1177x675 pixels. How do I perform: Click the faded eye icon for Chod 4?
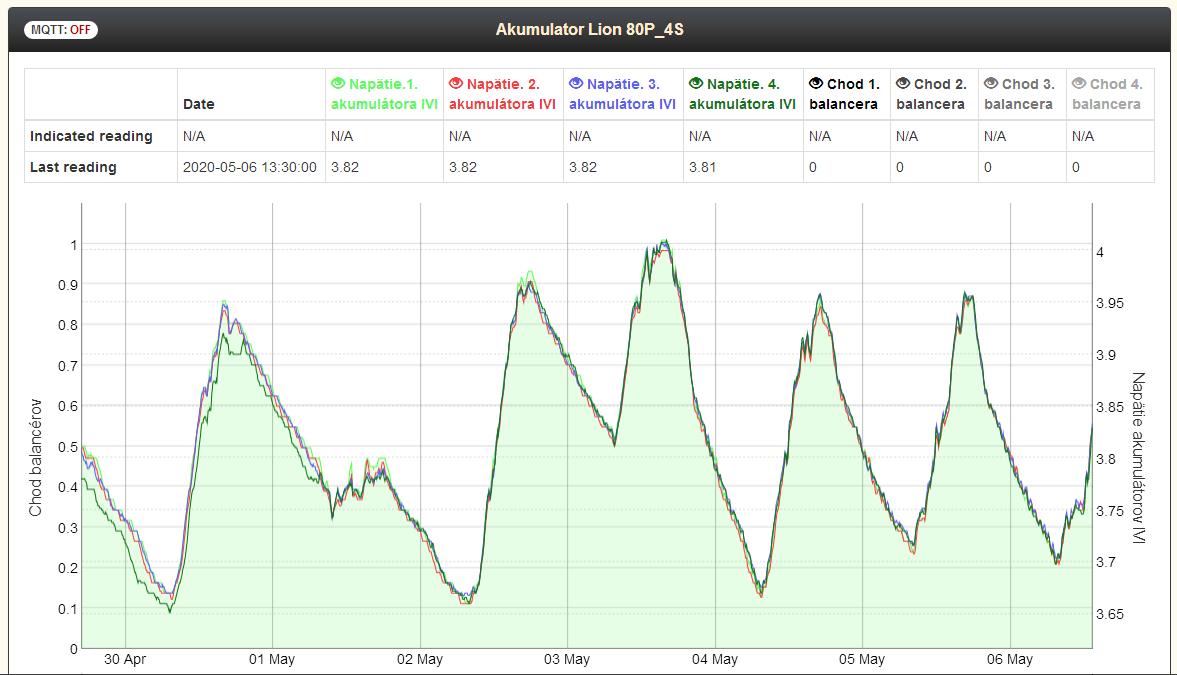1079,84
